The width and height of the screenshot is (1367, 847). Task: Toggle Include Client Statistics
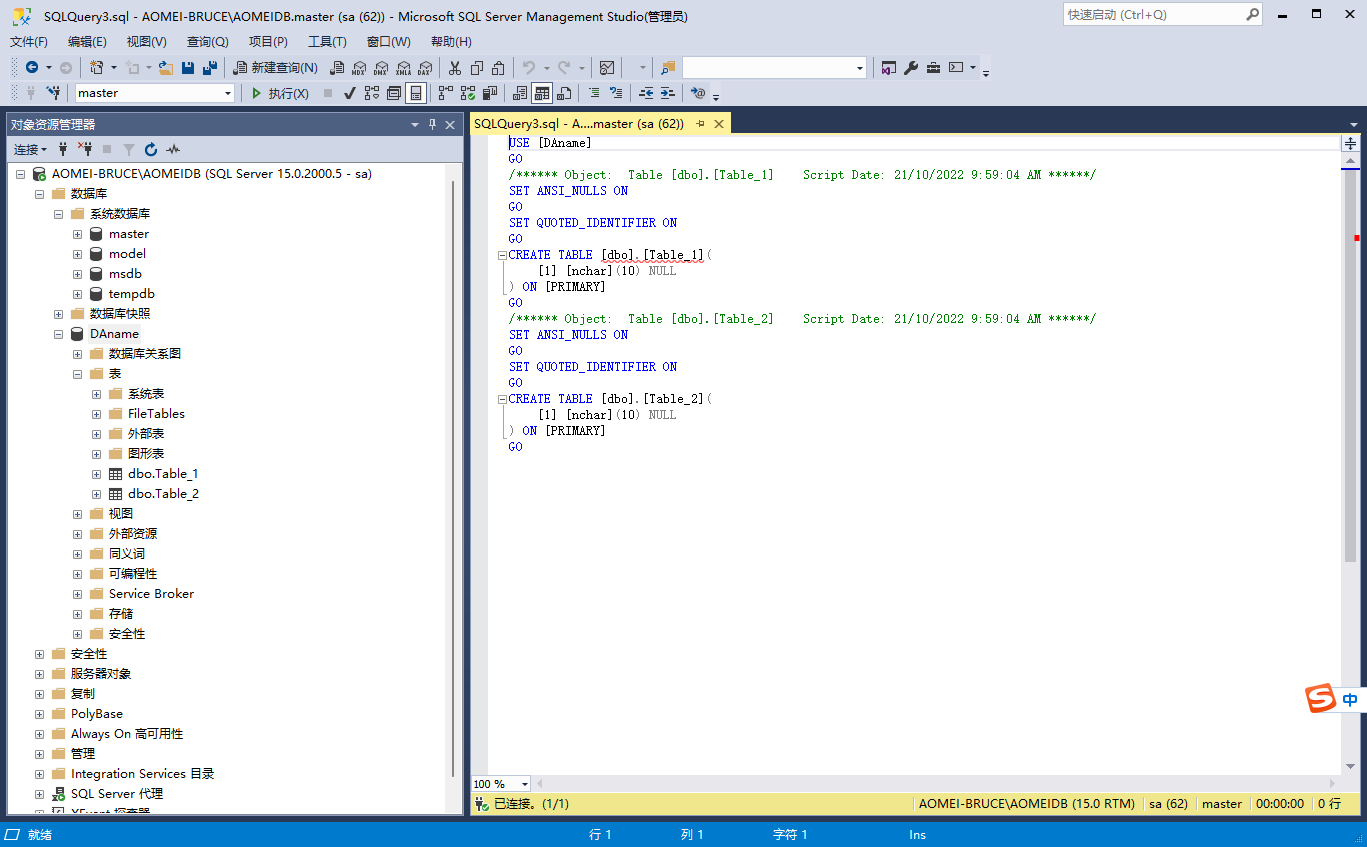tap(490, 93)
